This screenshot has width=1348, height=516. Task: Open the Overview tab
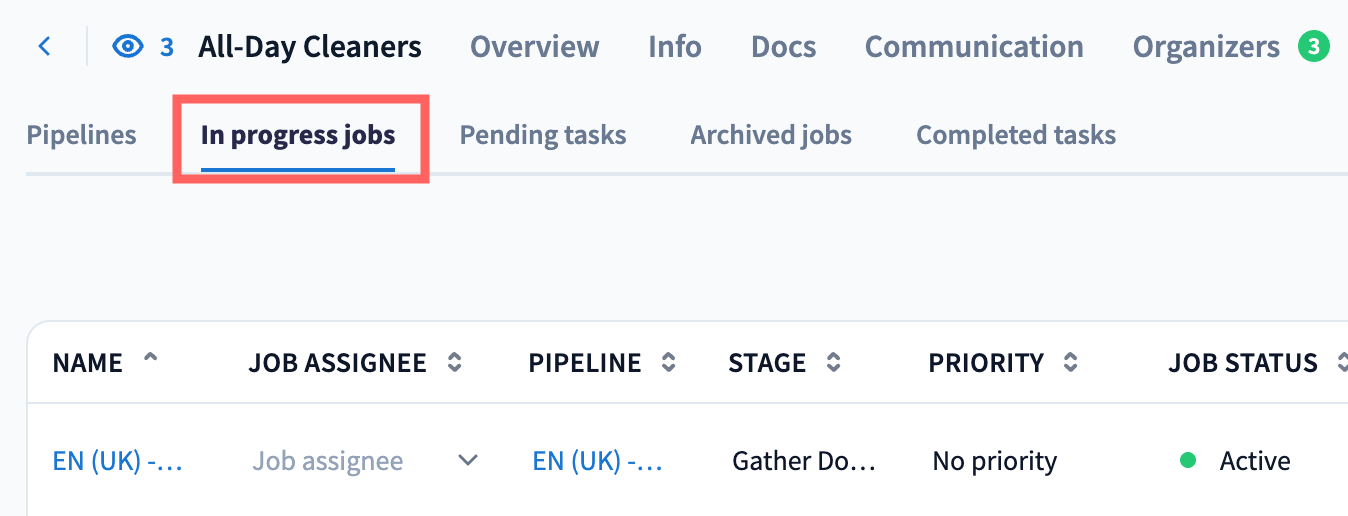pyautogui.click(x=534, y=47)
